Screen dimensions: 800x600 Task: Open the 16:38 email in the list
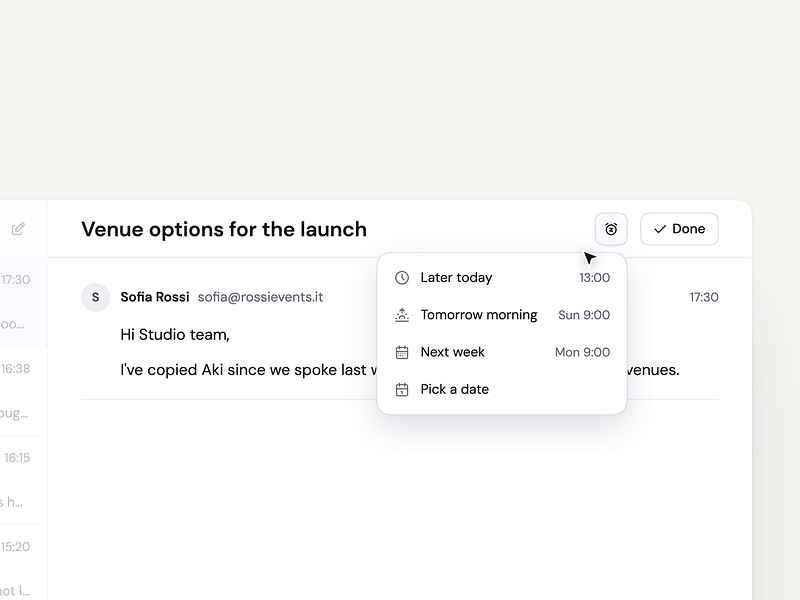coord(23,391)
